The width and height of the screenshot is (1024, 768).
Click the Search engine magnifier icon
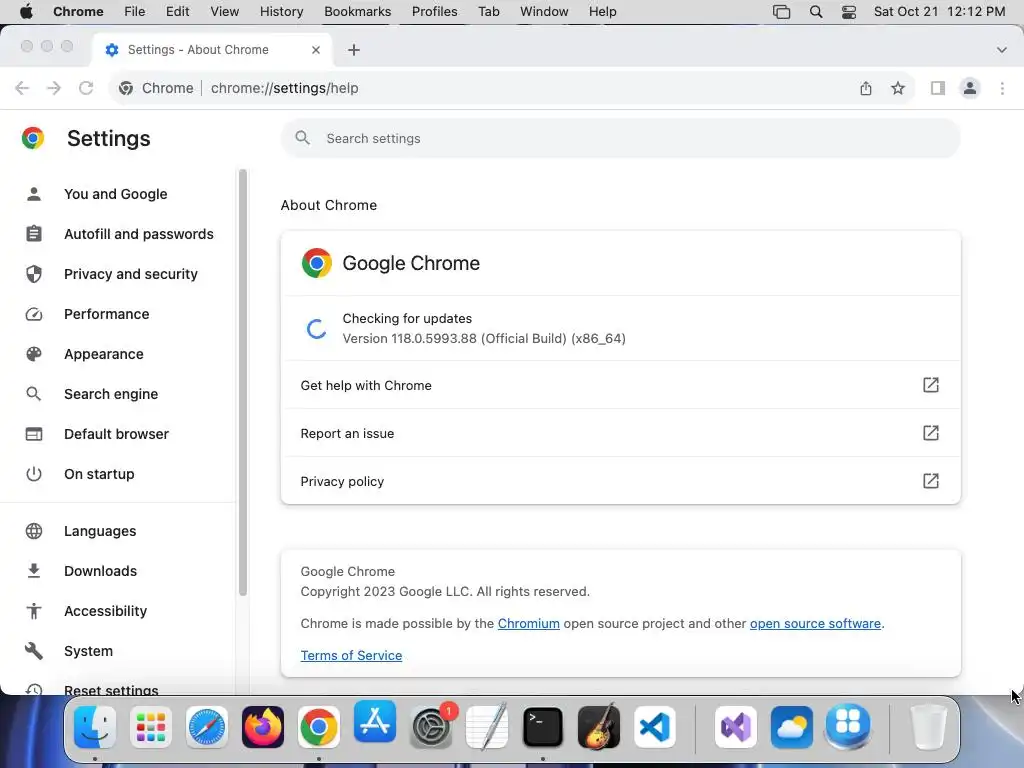(34, 394)
